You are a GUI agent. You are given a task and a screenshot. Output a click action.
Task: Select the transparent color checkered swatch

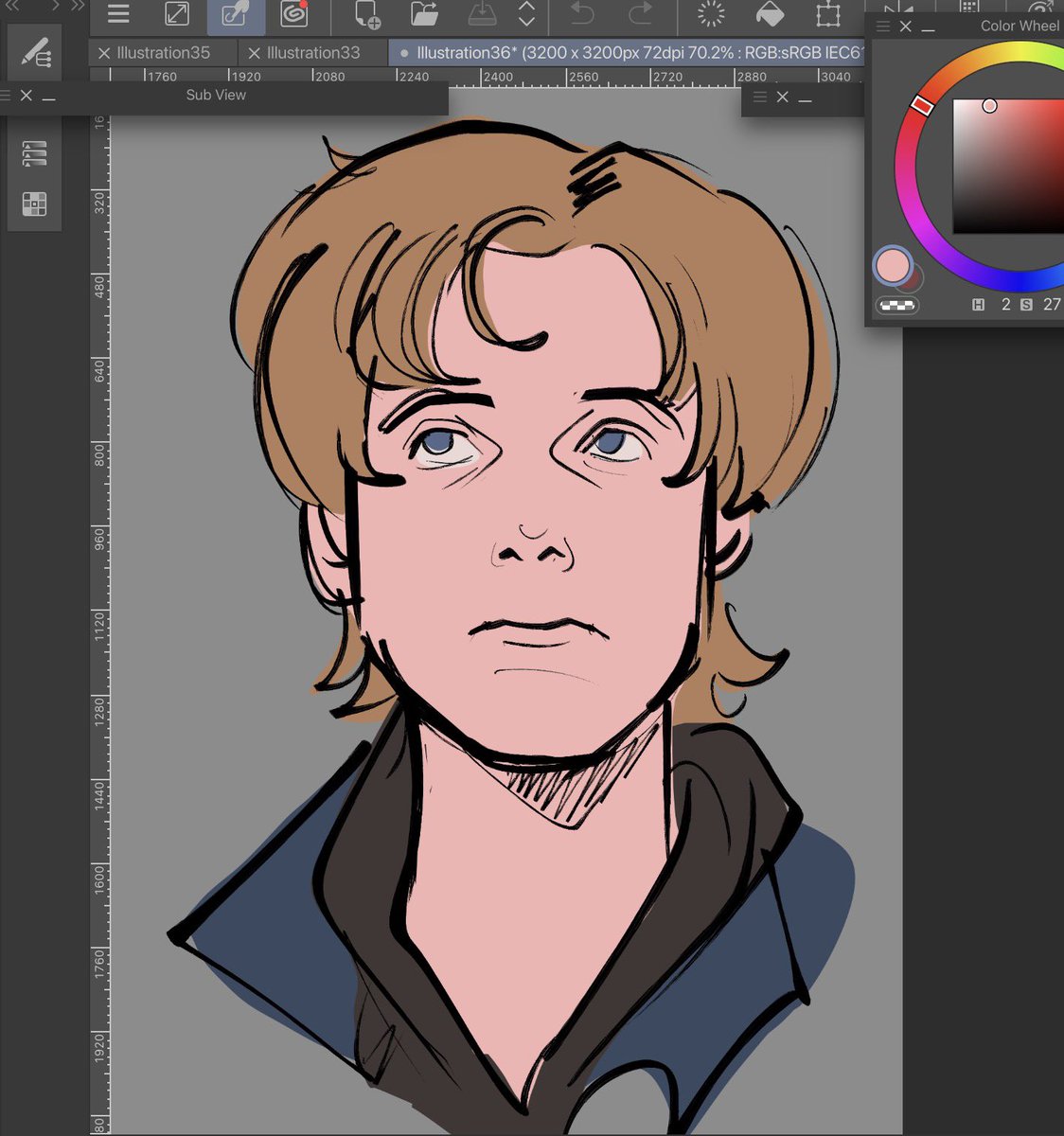click(x=896, y=305)
